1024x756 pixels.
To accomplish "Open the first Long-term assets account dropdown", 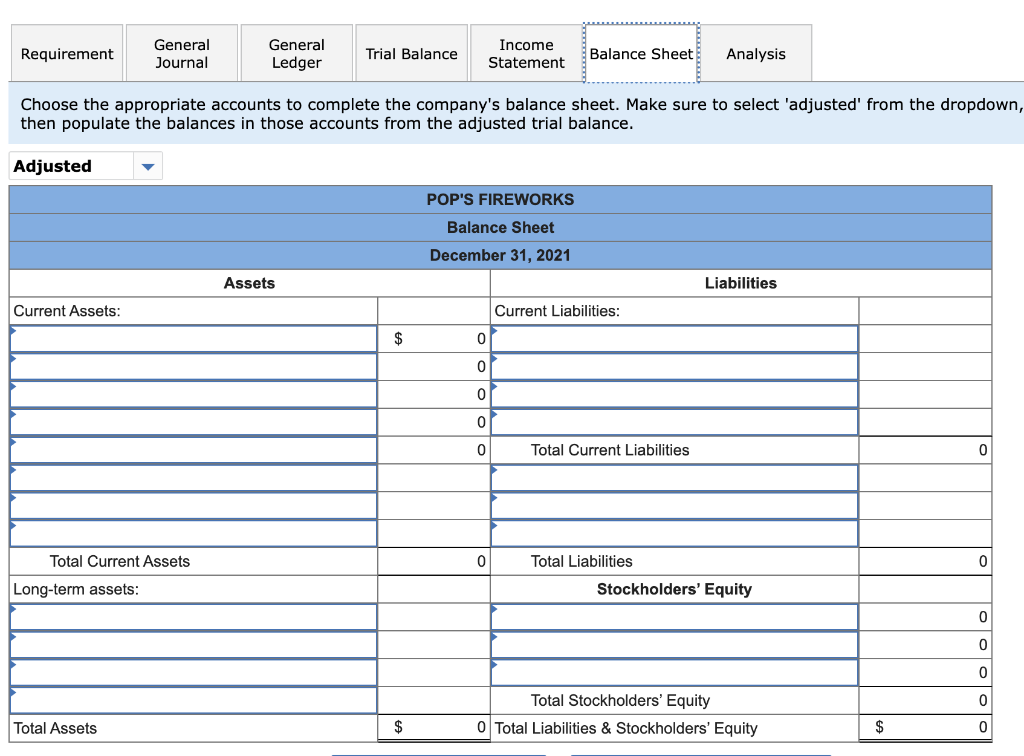I will click(x=190, y=617).
